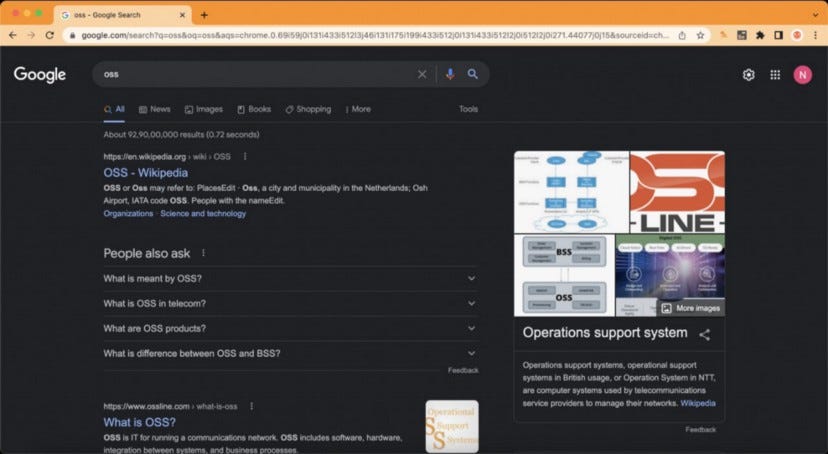828x454 pixels.
Task: Submit search with the magnifier icon
Action: [473, 74]
